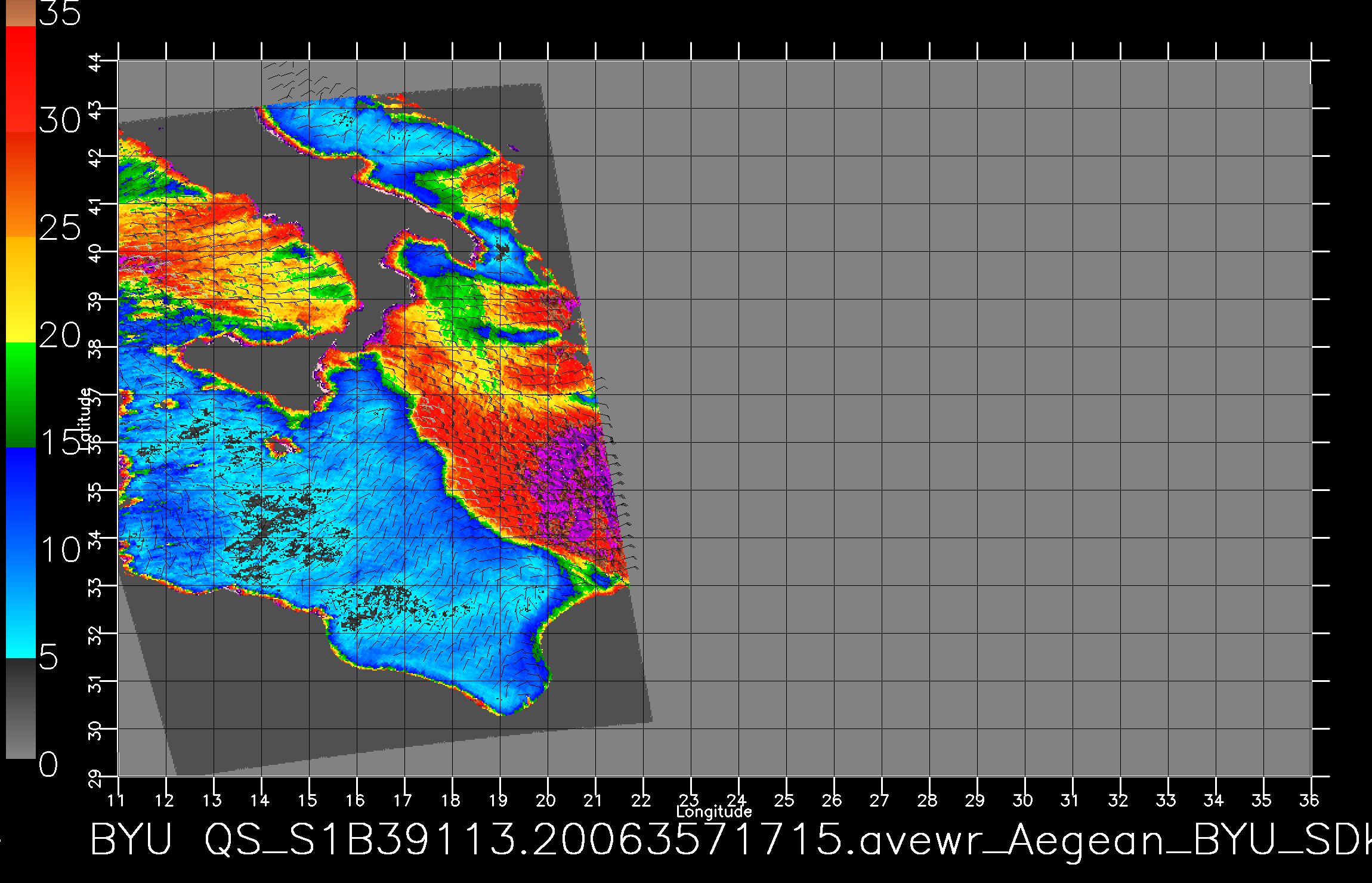Image resolution: width=1372 pixels, height=883 pixels.
Task: Click longitude tick label 17
Action: pos(403,800)
